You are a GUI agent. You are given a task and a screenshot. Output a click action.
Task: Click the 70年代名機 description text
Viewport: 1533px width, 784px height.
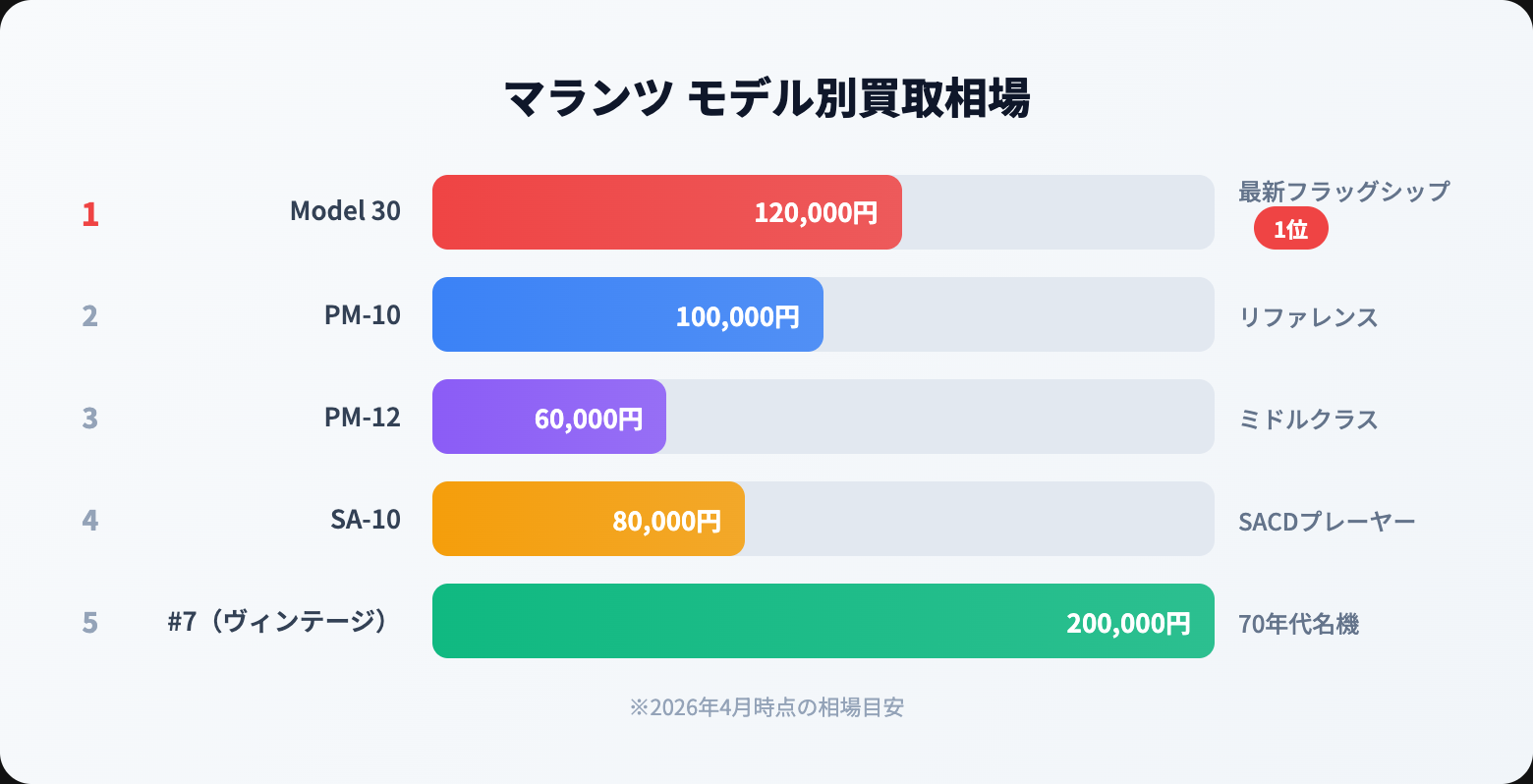[1298, 624]
